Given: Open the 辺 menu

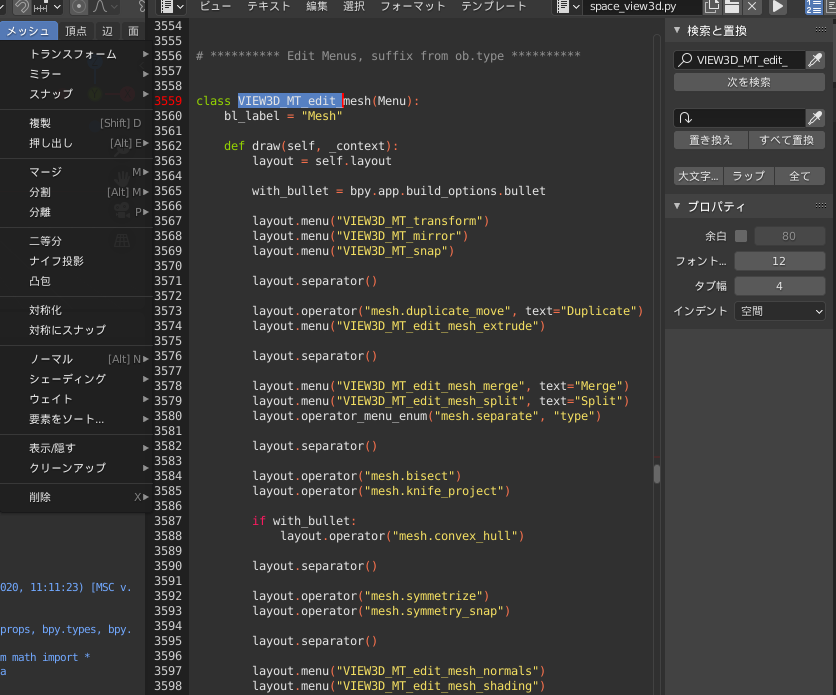Looking at the screenshot, I should click(x=107, y=31).
